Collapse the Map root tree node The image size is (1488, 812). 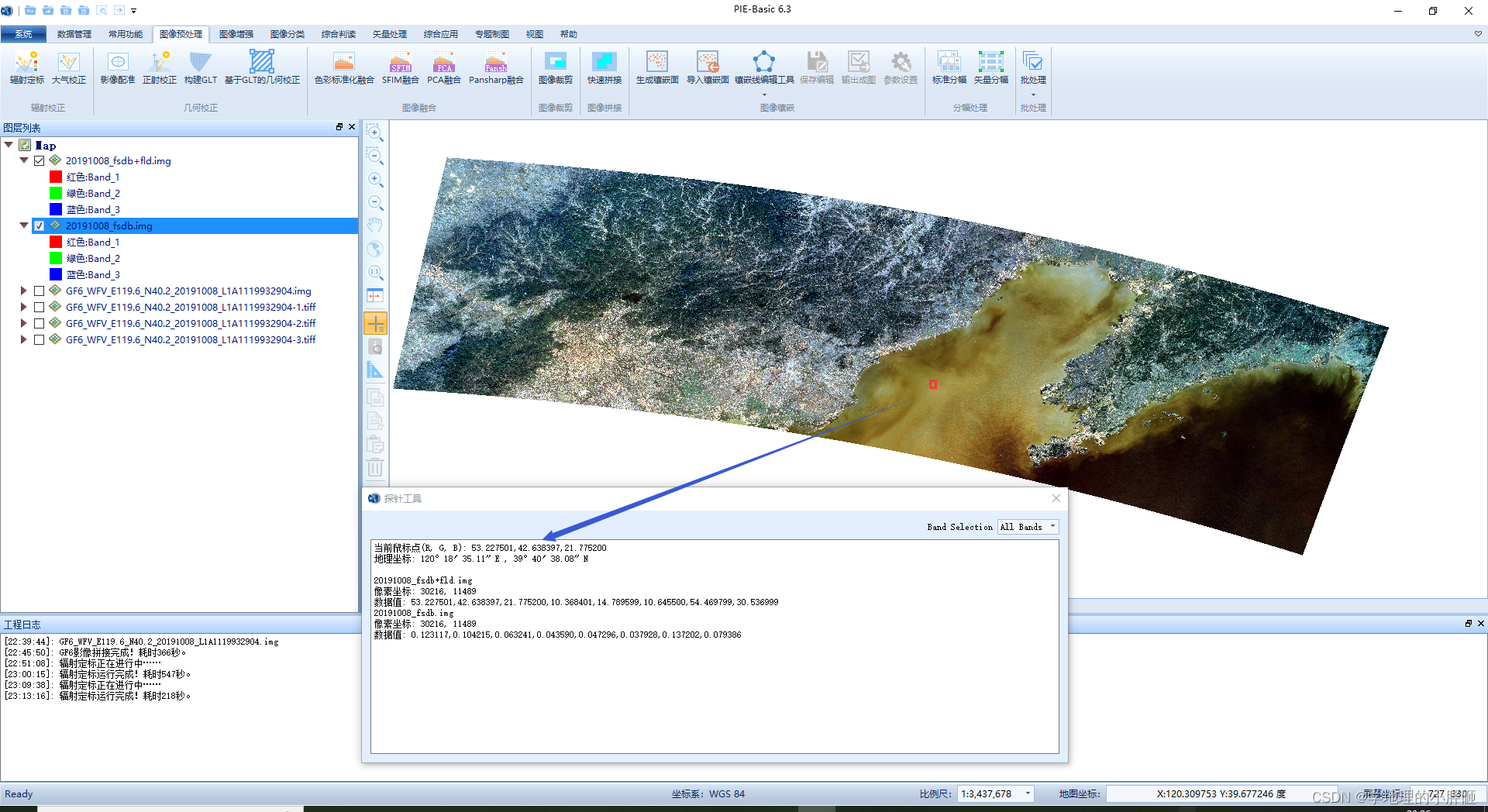tap(9, 145)
